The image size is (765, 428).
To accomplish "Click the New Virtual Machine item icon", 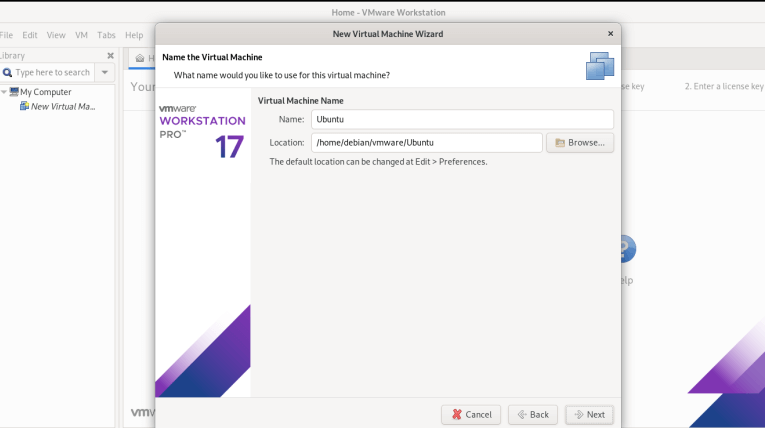I will [24, 106].
